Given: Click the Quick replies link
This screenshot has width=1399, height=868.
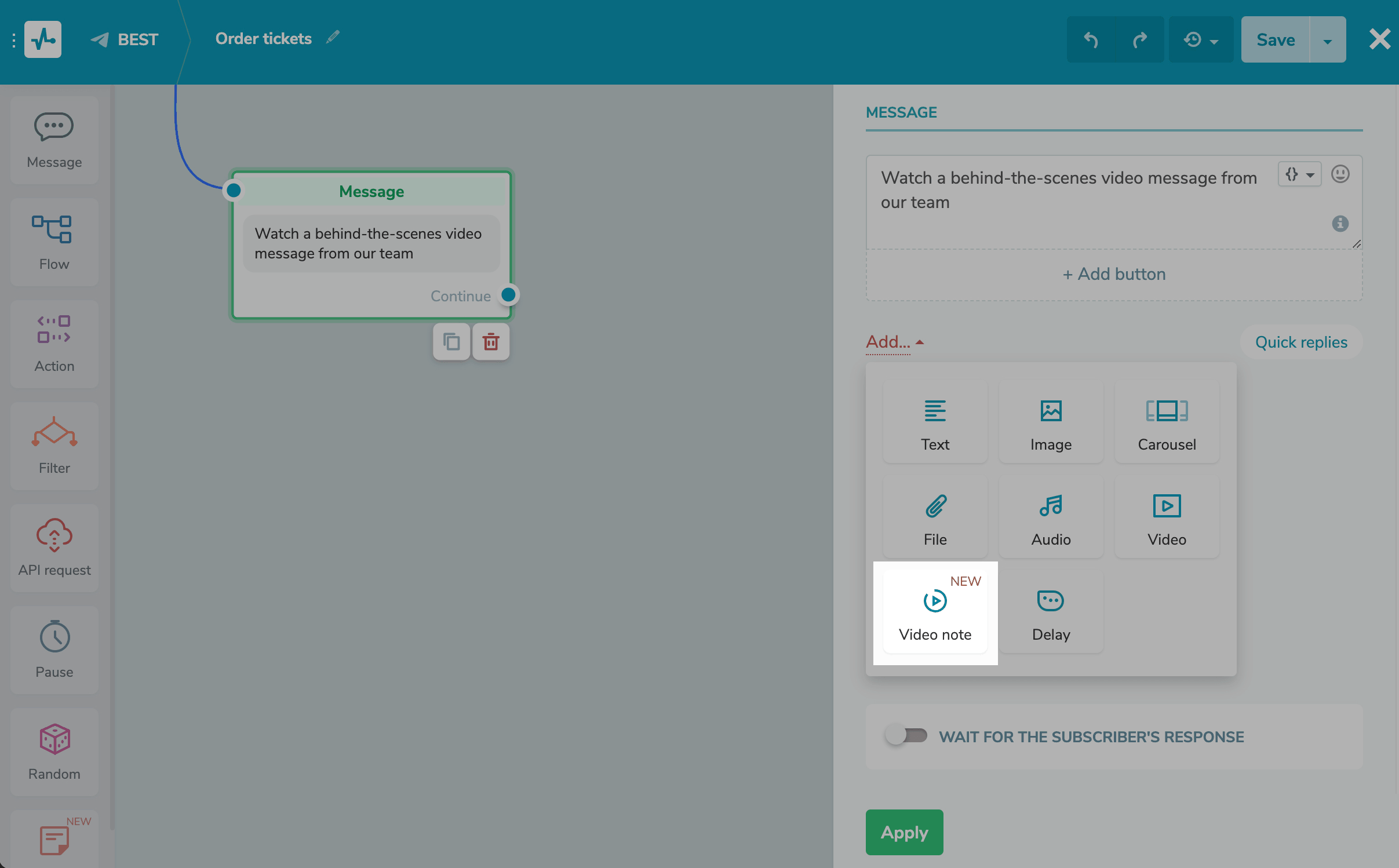Looking at the screenshot, I should pos(1300,342).
